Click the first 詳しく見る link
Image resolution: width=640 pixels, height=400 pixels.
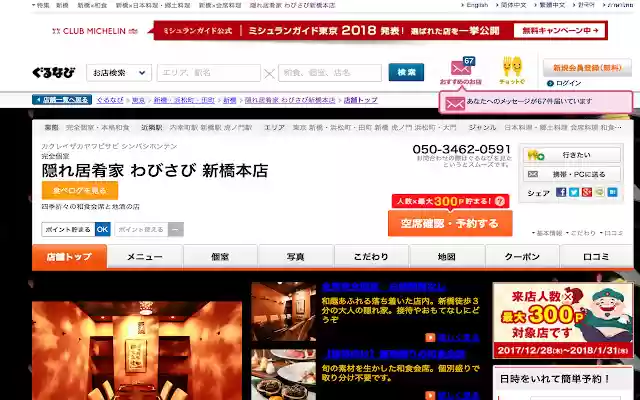point(459,338)
